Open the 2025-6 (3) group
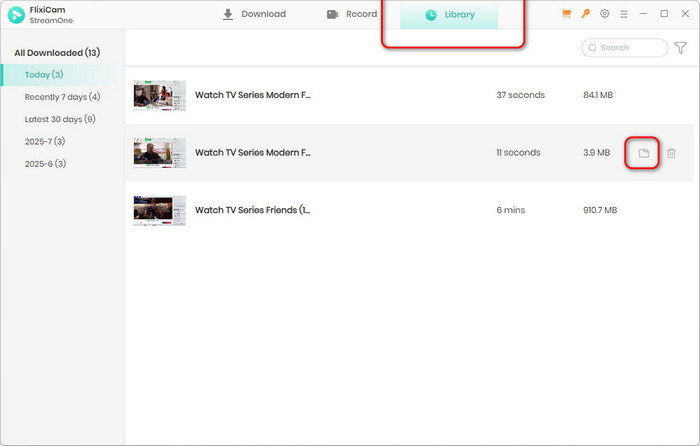700x446 pixels. tap(45, 164)
